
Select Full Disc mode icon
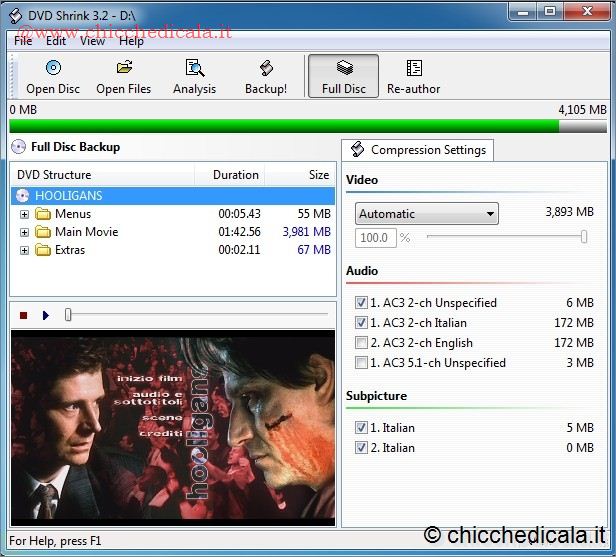coord(344,68)
